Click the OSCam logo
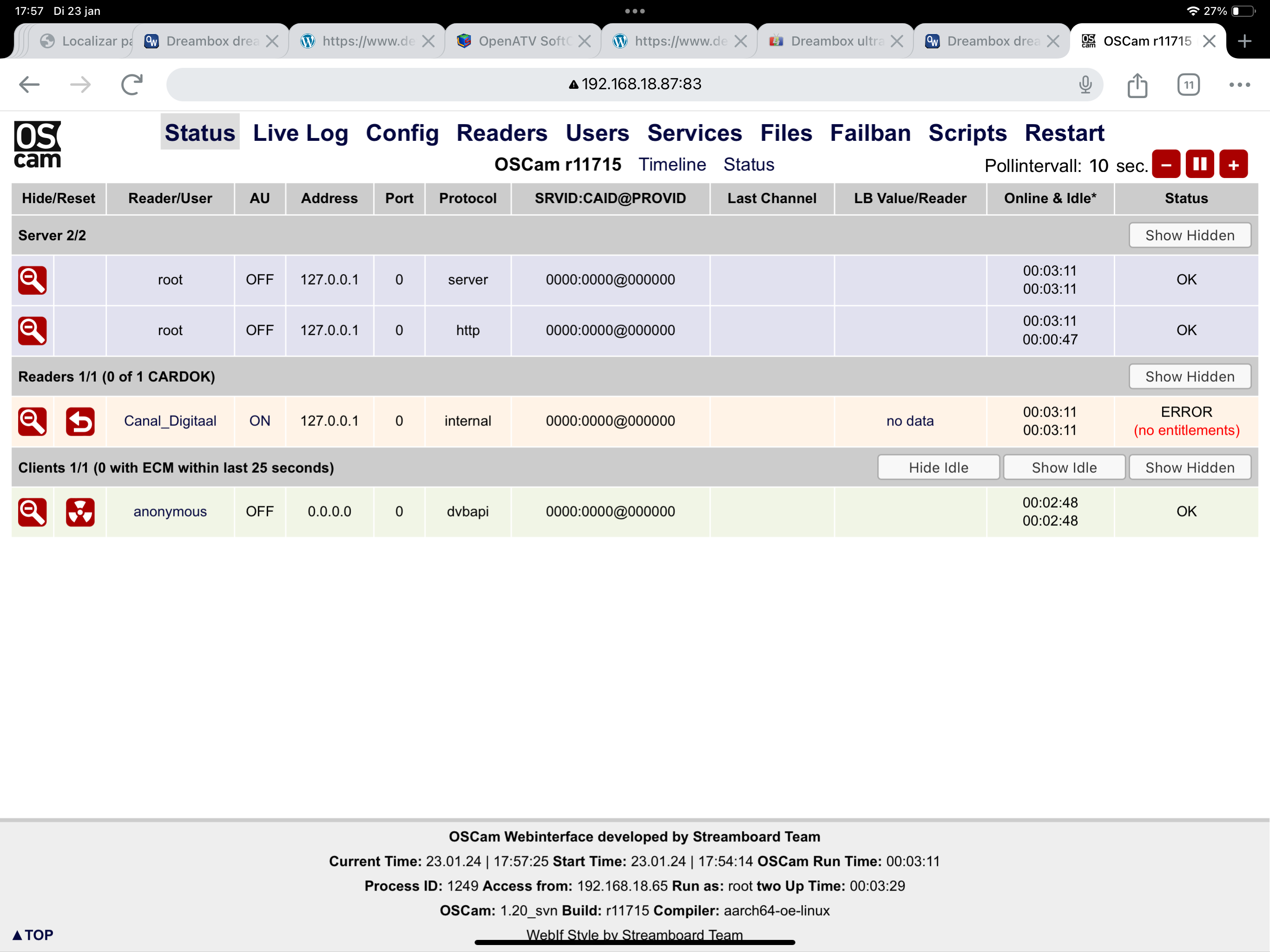Screen dimensions: 1270x952 [37, 145]
